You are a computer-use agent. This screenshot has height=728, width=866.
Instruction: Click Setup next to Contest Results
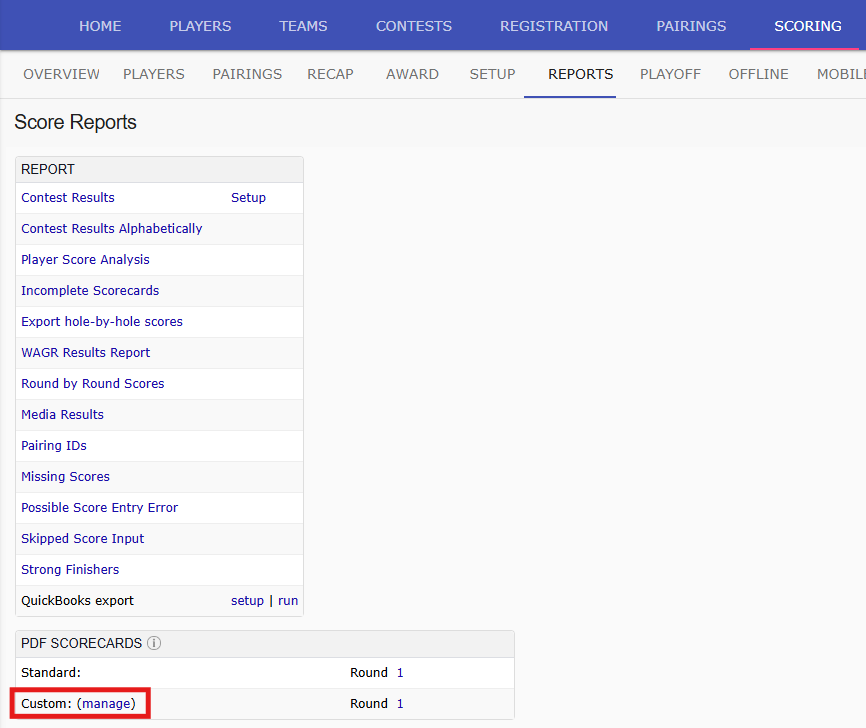[248, 198]
